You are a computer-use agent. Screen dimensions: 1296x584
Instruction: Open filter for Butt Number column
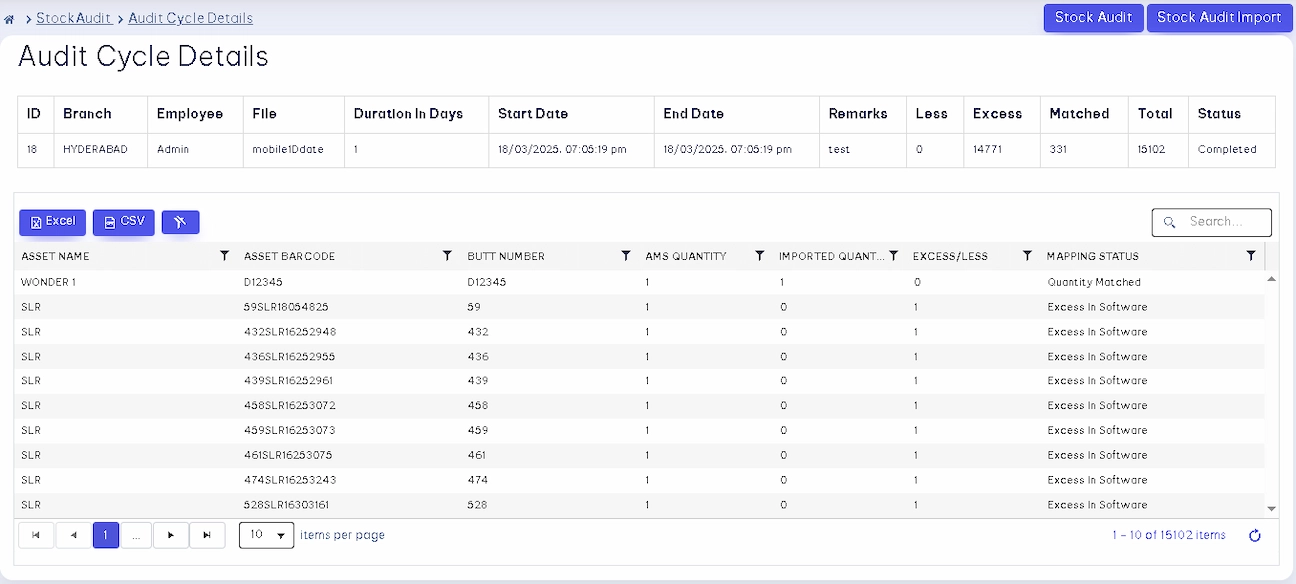click(x=626, y=256)
